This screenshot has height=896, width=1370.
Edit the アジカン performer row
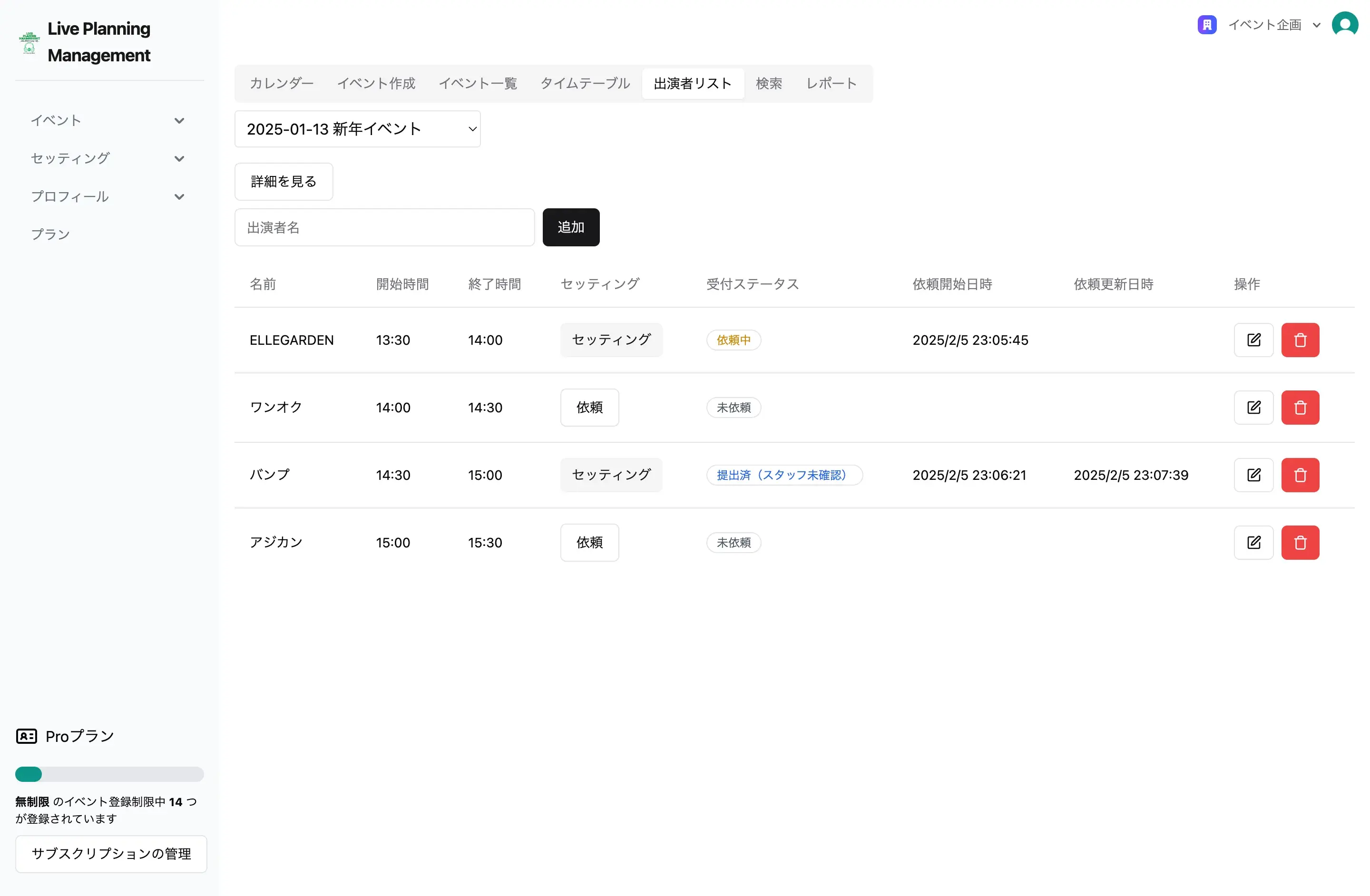point(1253,542)
